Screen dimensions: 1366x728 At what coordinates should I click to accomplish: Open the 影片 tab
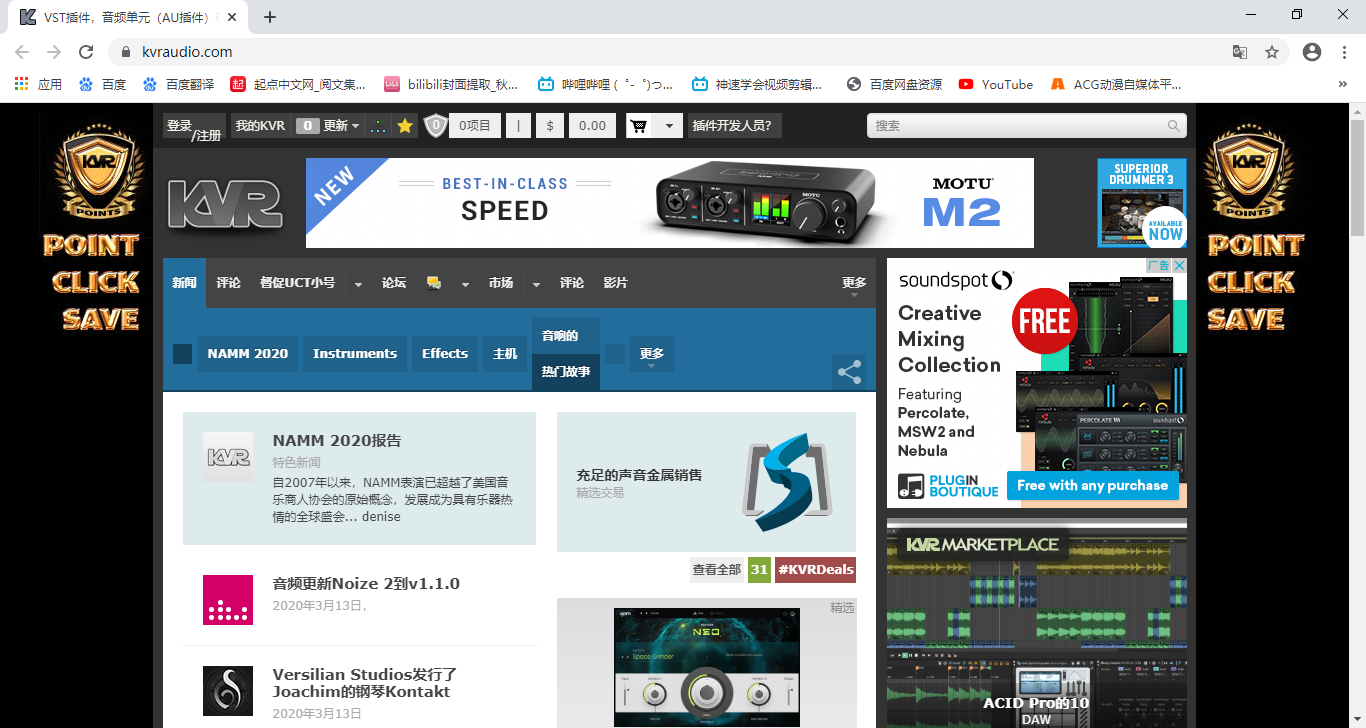point(616,283)
